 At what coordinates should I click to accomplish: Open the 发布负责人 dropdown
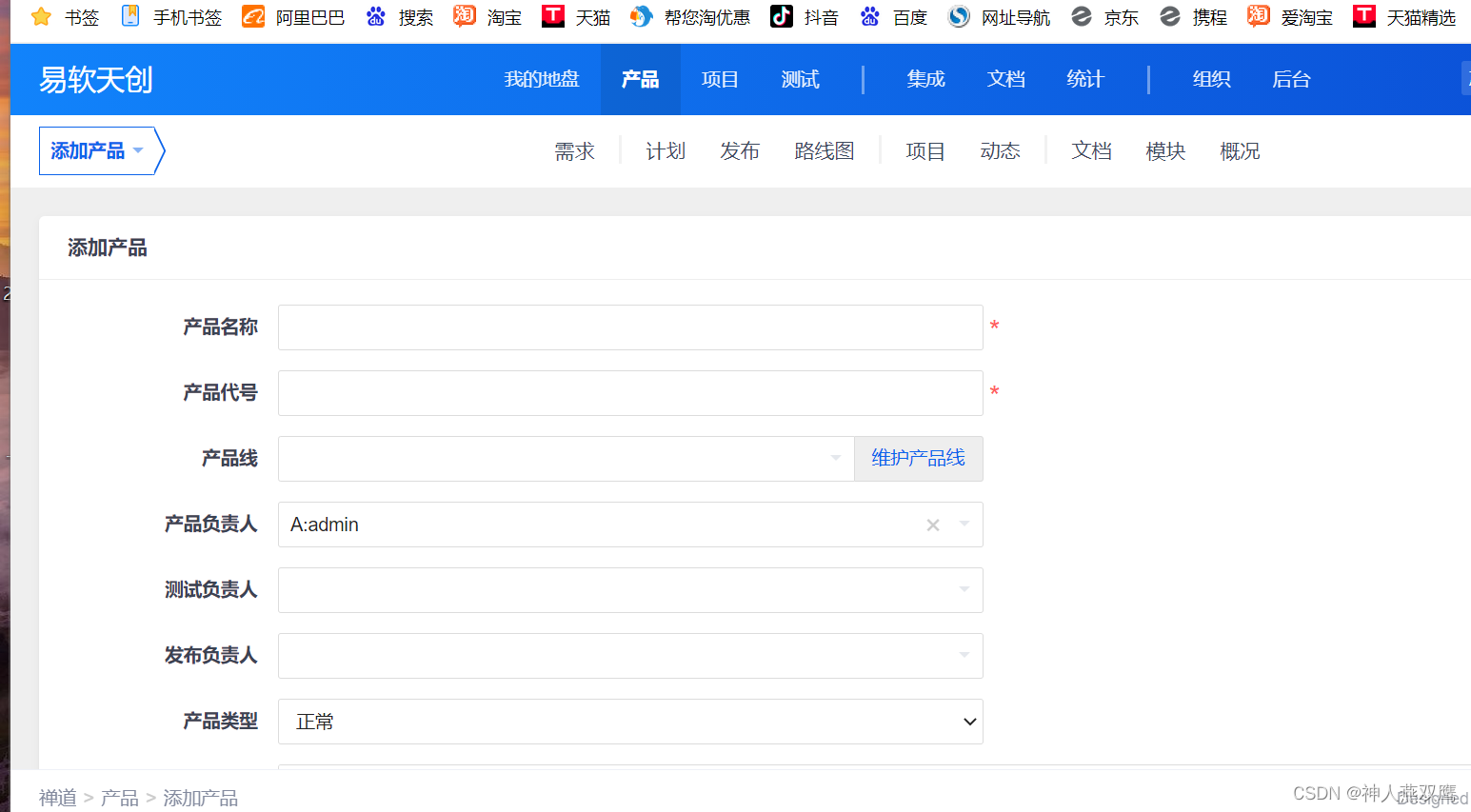click(964, 656)
